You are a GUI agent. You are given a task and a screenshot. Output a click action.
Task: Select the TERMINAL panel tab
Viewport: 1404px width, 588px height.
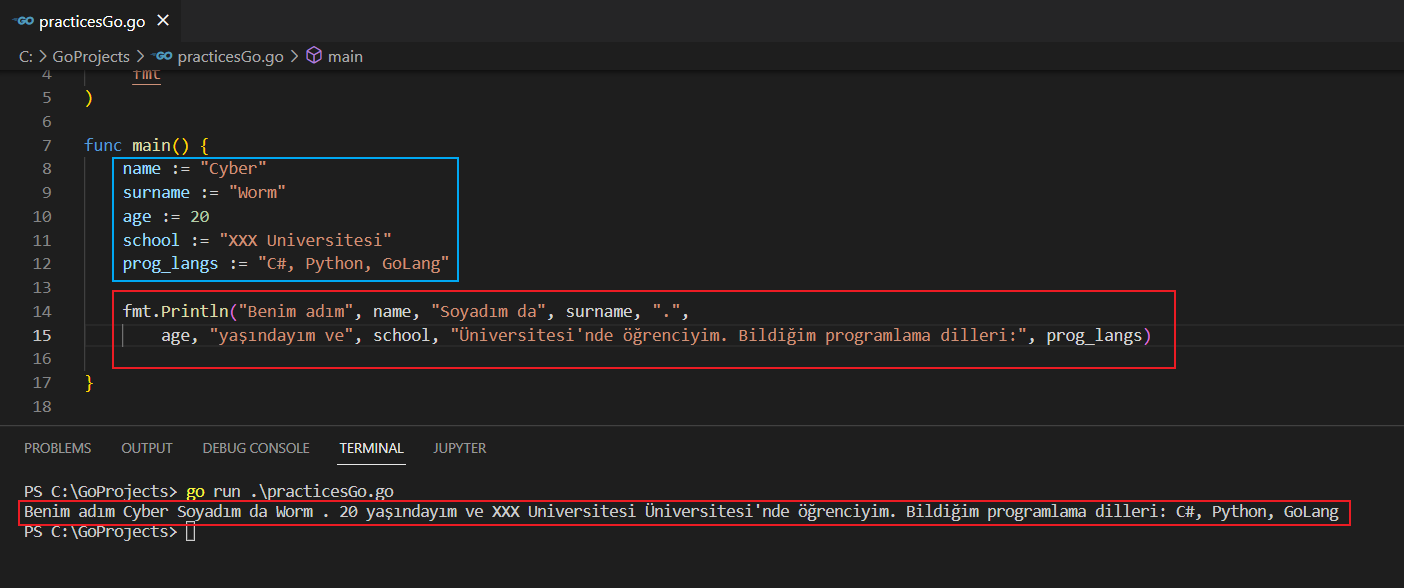pyautogui.click(x=371, y=448)
